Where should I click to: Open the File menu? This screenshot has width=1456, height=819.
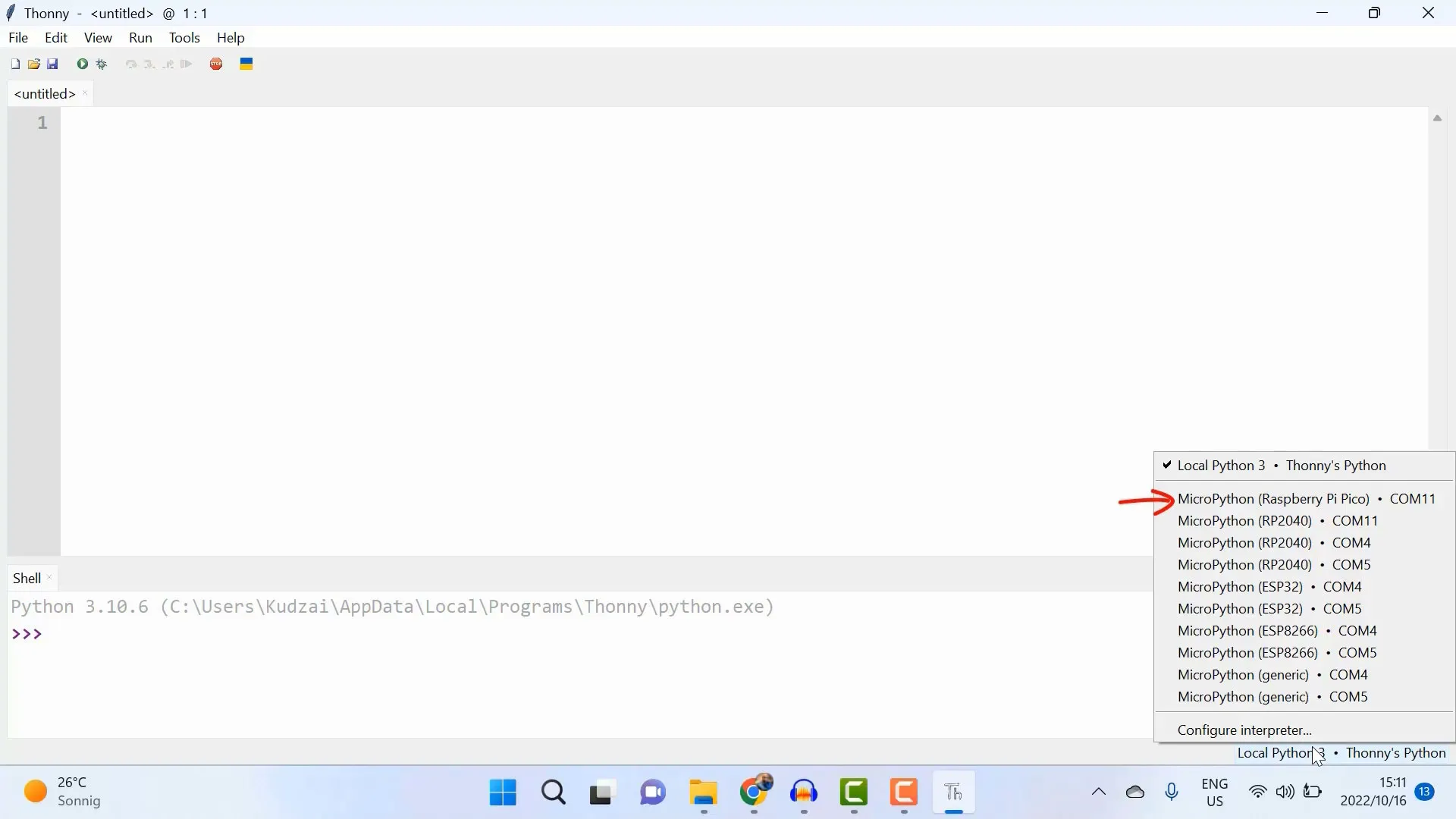tap(18, 38)
